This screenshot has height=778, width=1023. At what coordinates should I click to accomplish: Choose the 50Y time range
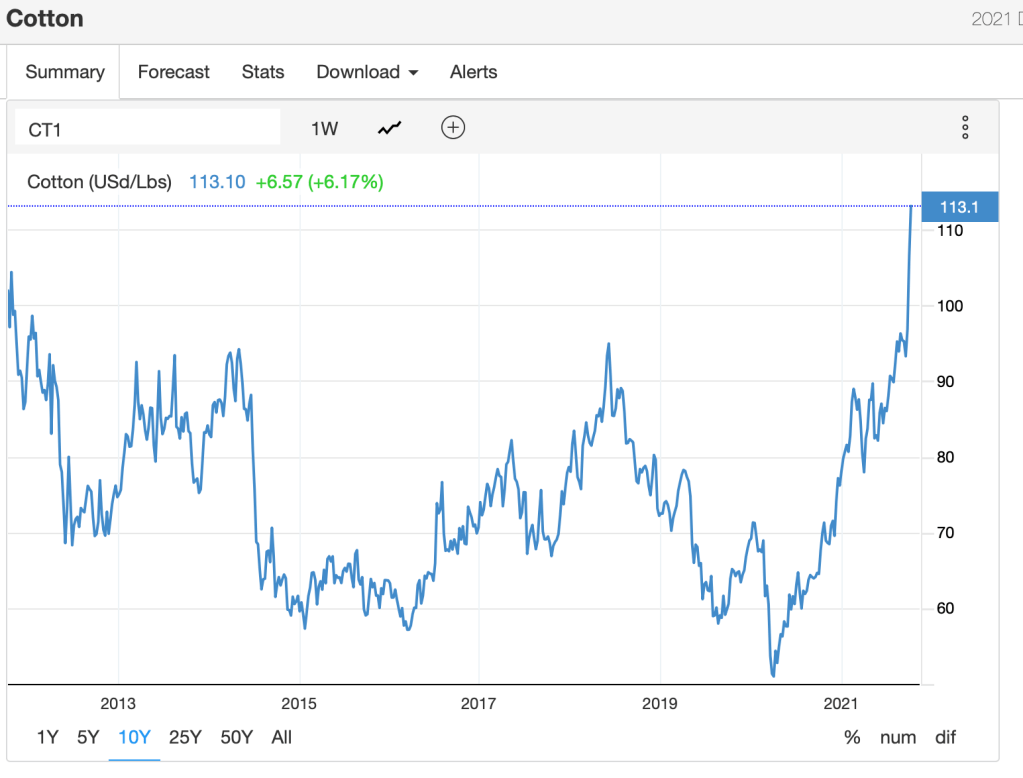(x=236, y=737)
